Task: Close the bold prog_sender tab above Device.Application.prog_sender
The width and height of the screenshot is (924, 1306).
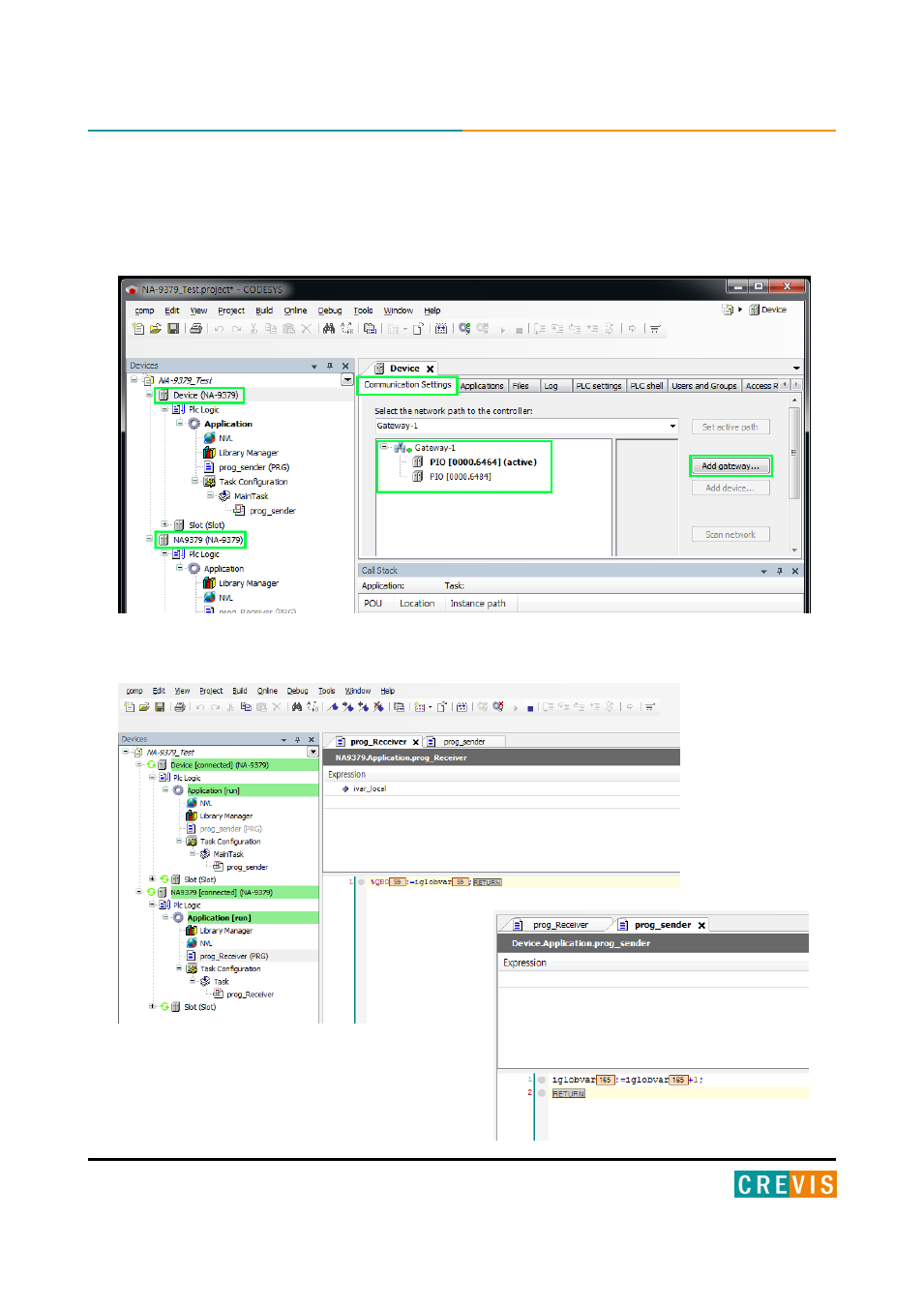Action: pyautogui.click(x=701, y=926)
